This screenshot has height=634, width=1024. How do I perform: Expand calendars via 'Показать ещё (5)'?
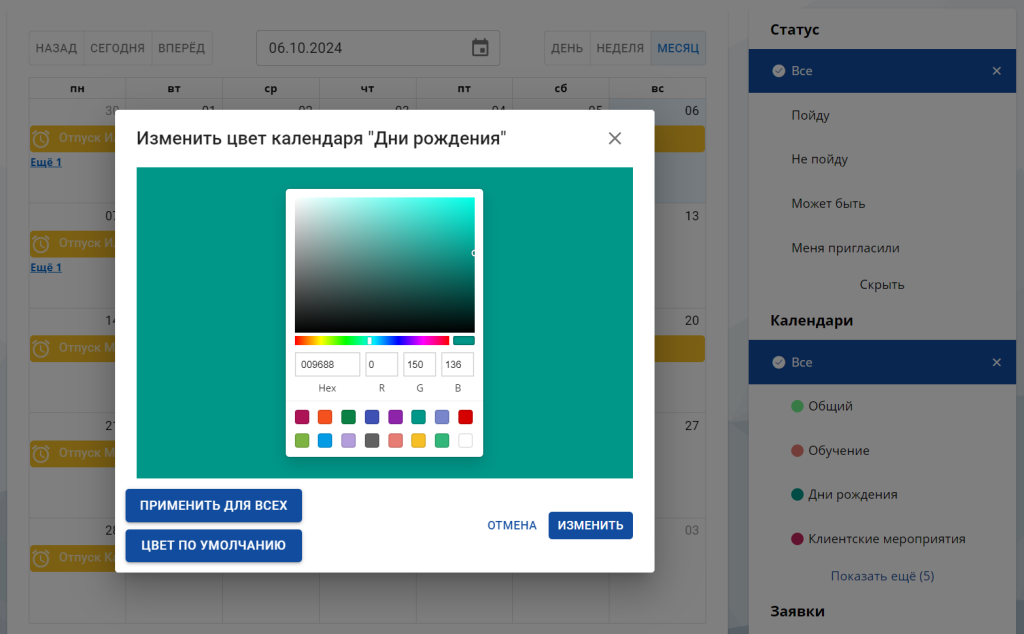click(x=882, y=576)
